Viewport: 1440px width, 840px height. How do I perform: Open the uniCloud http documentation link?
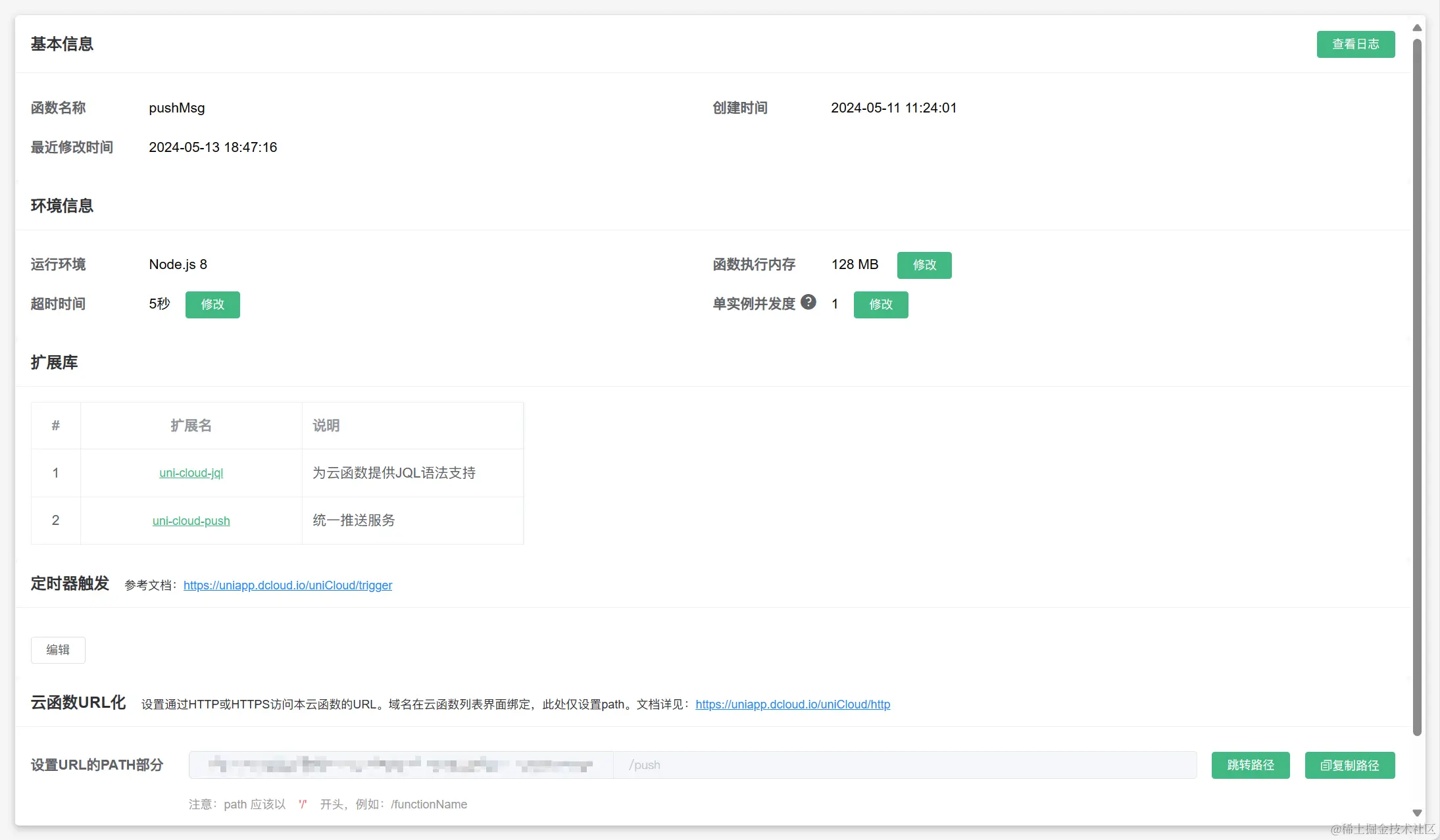(792, 704)
